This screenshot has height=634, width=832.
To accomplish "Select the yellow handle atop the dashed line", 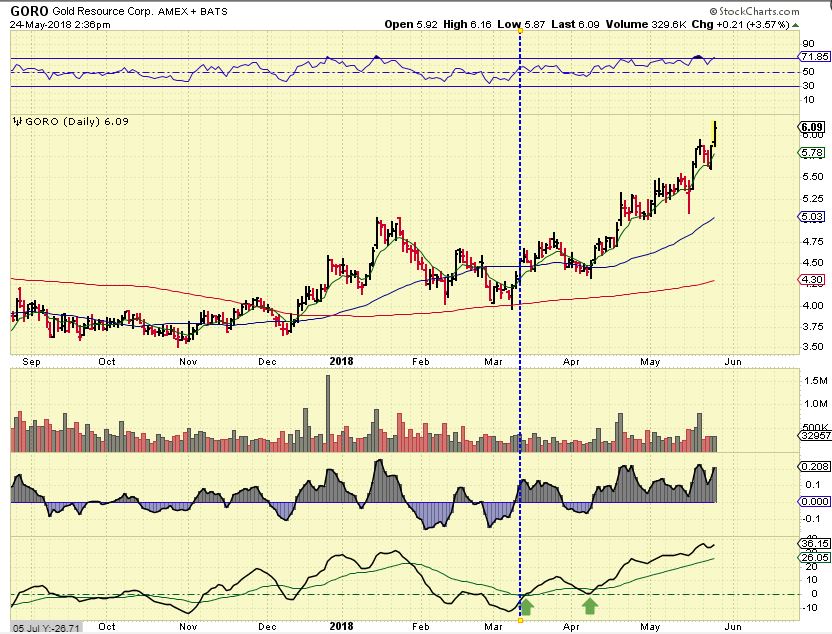I will pos(520,31).
